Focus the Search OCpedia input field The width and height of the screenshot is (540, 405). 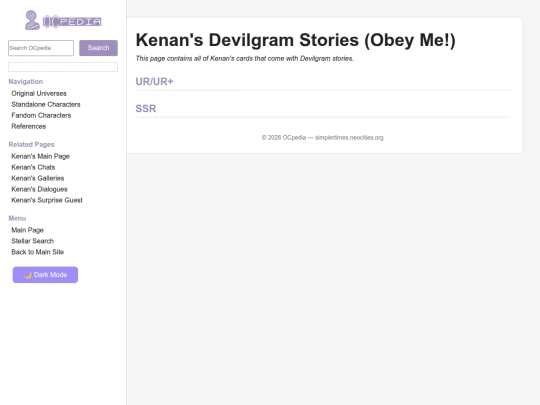tap(41, 48)
